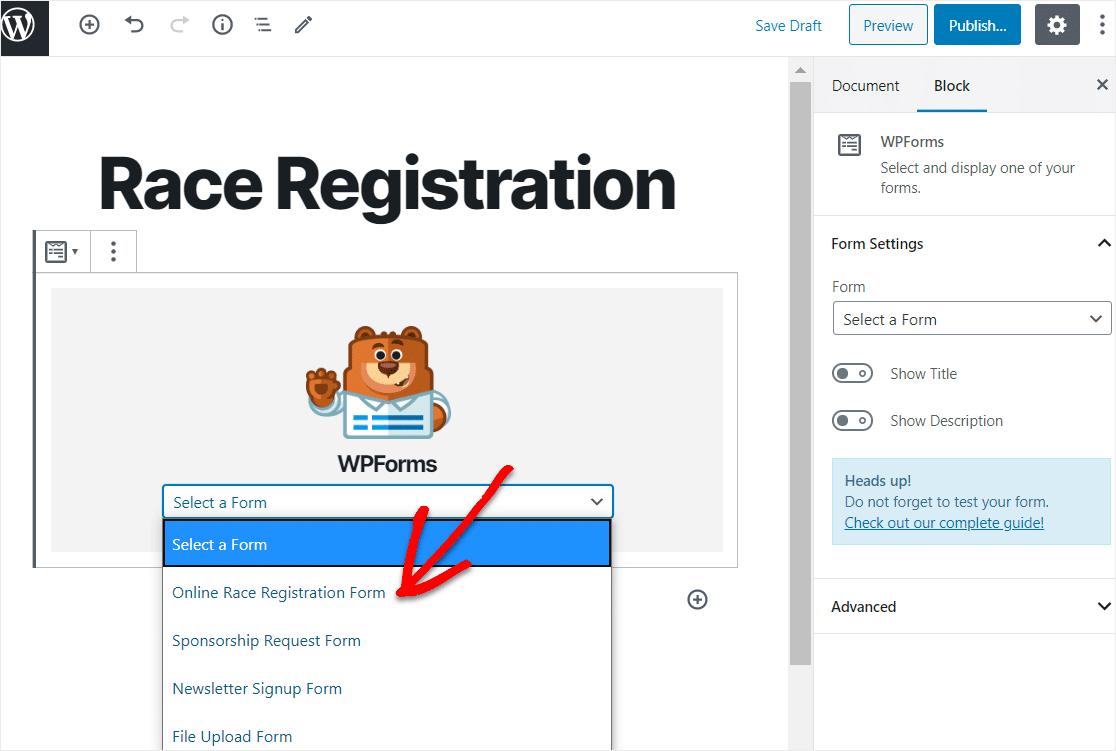Screen dimensions: 1116x751
Task: Click the Publish button
Action: (977, 25)
